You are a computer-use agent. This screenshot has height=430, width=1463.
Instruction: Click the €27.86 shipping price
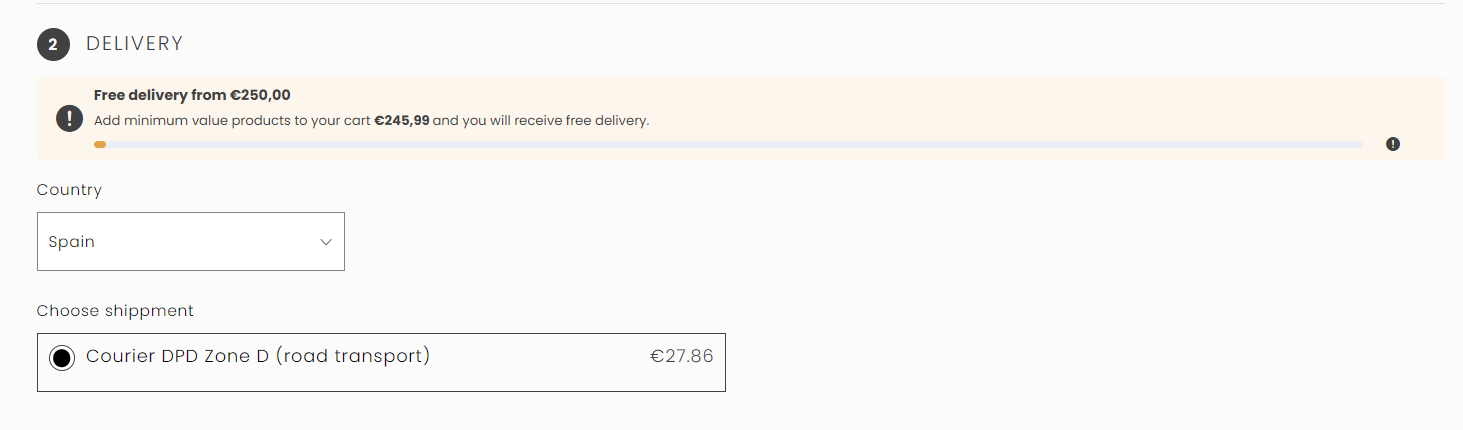681,356
